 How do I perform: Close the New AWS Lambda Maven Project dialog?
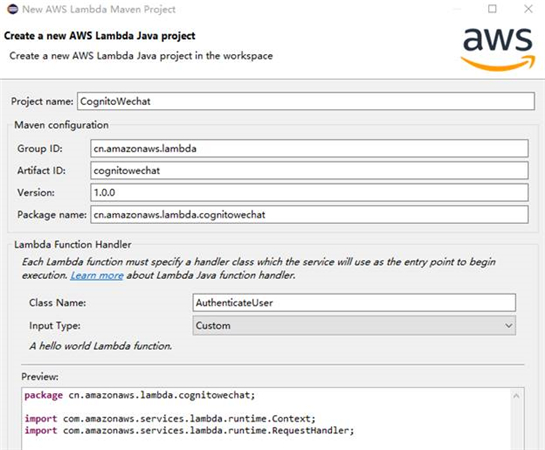coord(528,9)
